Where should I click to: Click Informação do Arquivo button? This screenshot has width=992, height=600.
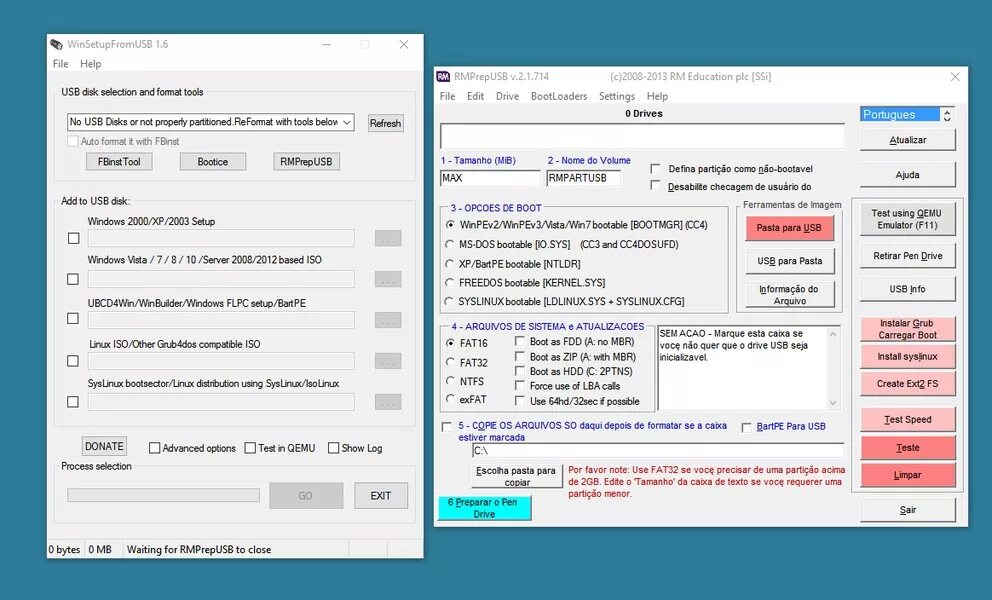[790, 294]
